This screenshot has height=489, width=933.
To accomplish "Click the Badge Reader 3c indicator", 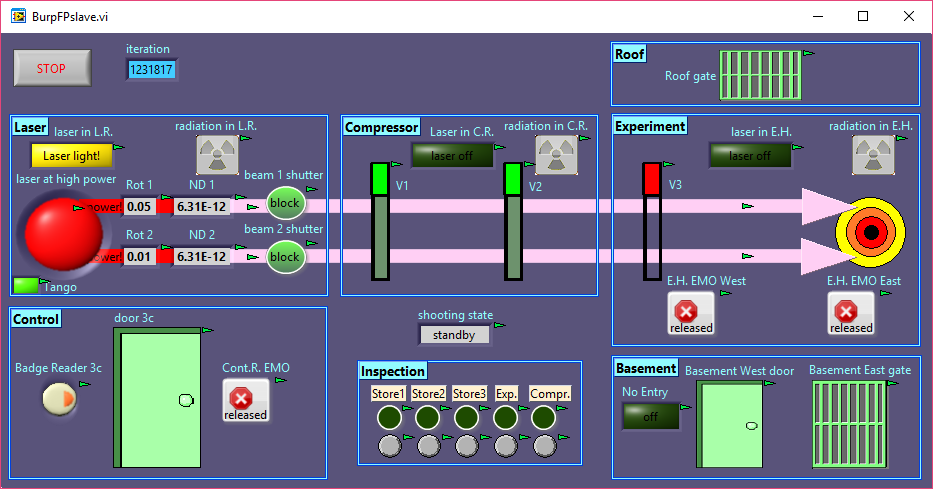I will point(59,399).
